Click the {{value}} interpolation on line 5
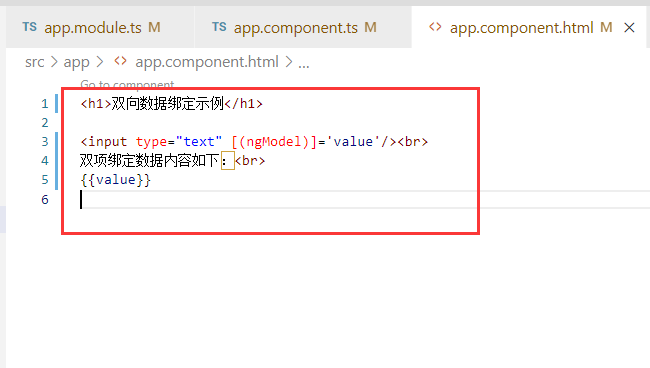The height and width of the screenshot is (368, 650). coord(116,180)
